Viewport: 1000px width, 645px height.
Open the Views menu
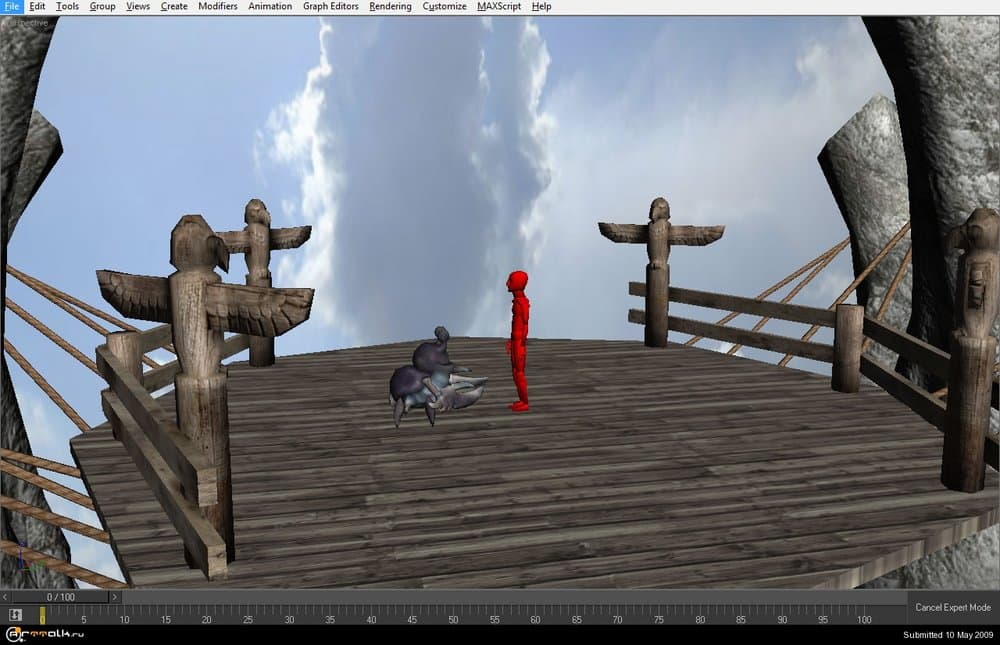(x=138, y=6)
